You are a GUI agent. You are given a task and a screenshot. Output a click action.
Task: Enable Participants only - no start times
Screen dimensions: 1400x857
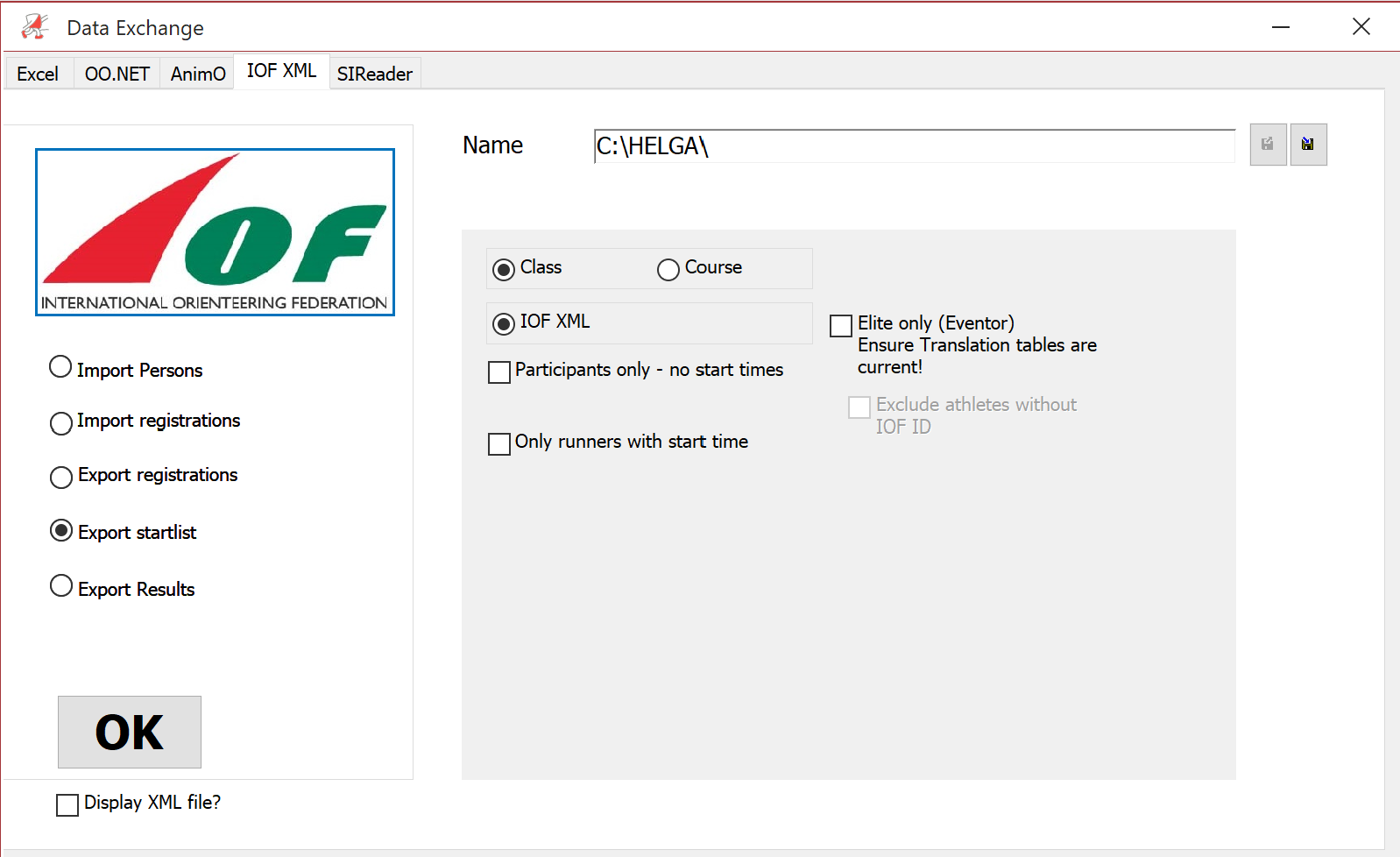pyautogui.click(x=499, y=372)
